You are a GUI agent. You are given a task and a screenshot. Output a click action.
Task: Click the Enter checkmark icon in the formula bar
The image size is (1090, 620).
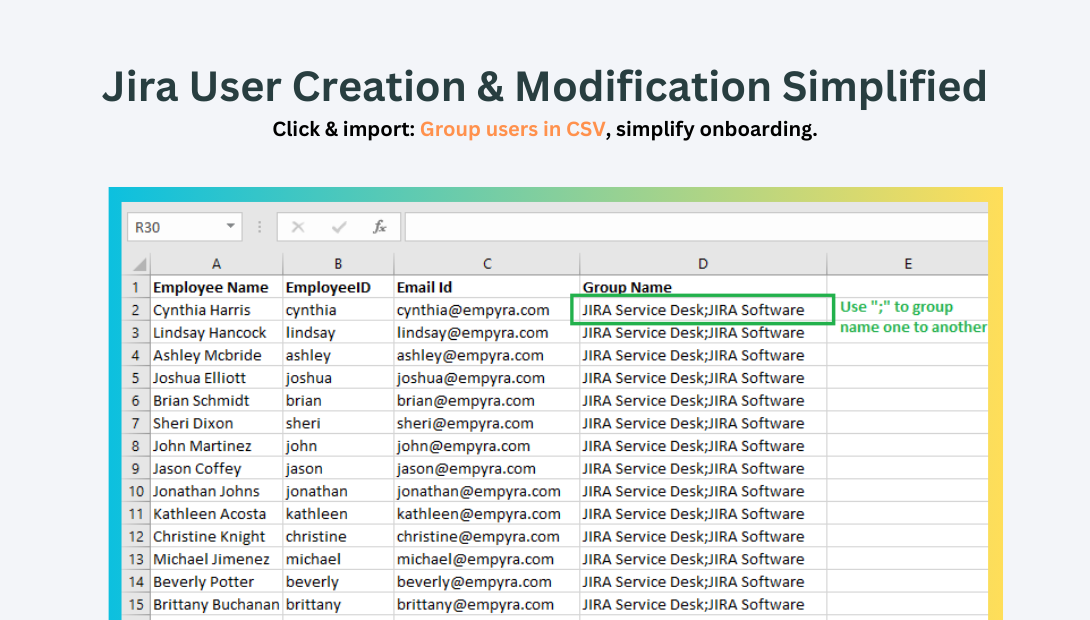[x=338, y=227]
